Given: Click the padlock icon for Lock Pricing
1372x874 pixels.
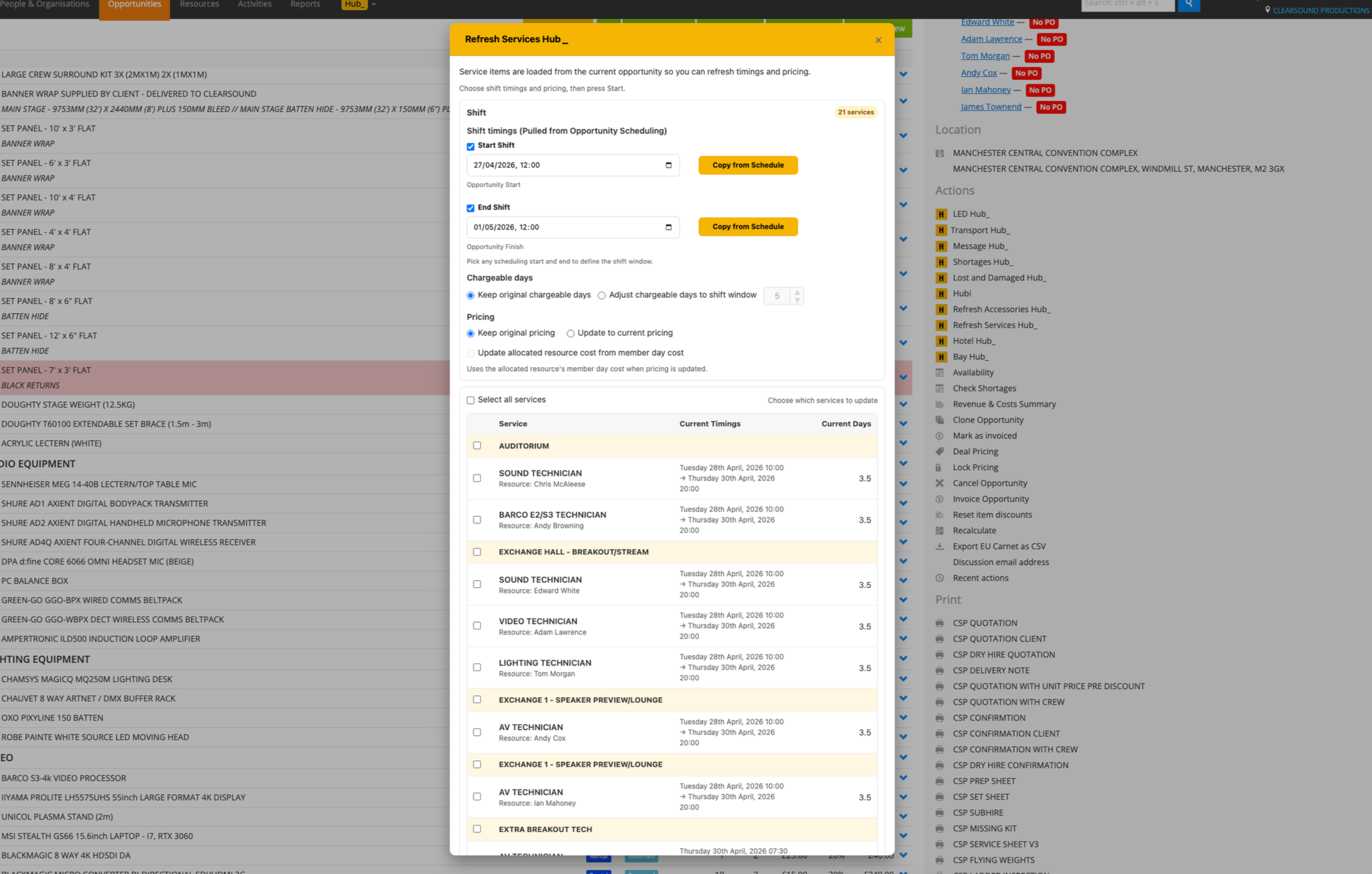Looking at the screenshot, I should click(939, 467).
